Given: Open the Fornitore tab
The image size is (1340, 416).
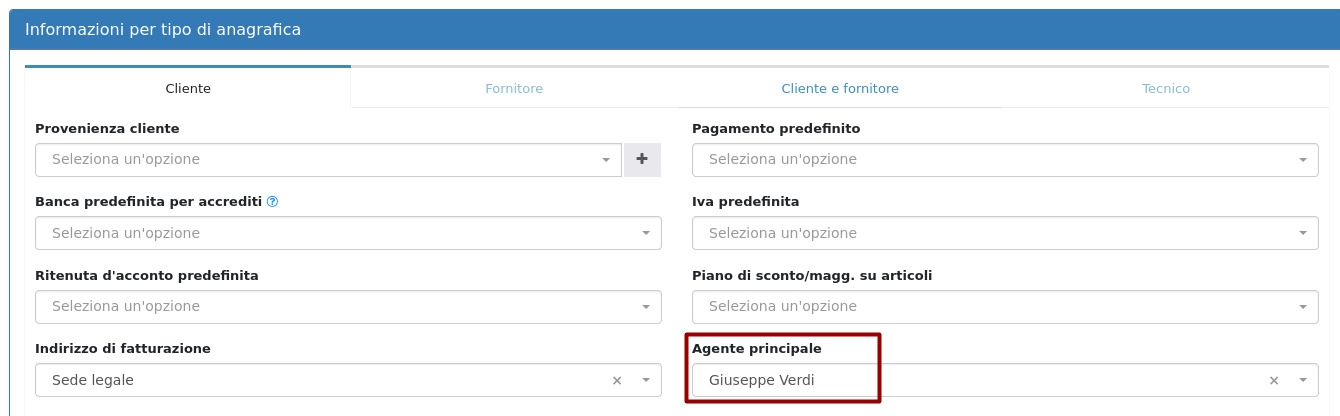Looking at the screenshot, I should tap(514, 88).
